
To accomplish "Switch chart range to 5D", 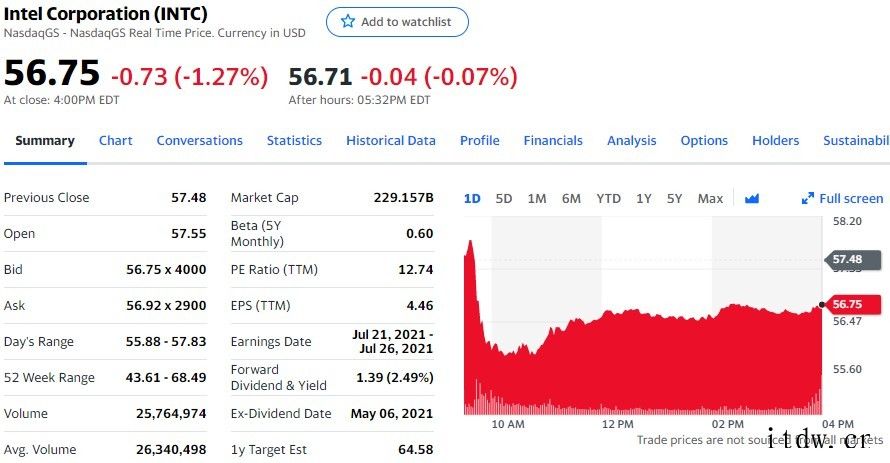I will (504, 199).
